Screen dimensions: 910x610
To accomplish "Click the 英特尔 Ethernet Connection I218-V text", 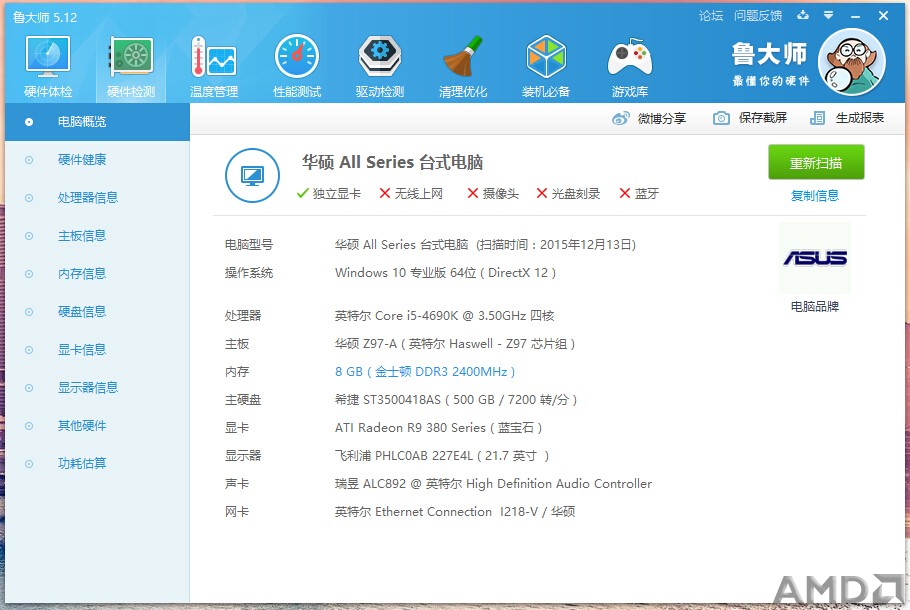I will [x=454, y=511].
